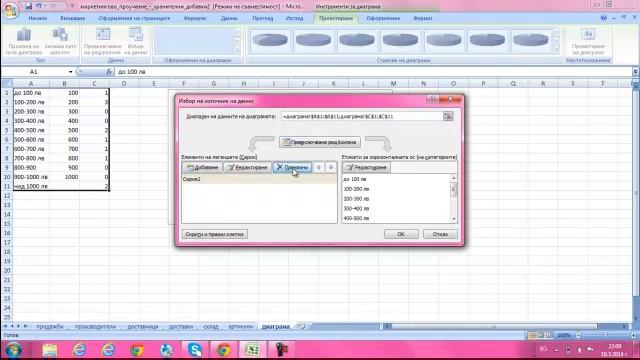The height and width of the screenshot is (360, 640).
Task: Click OK in the data source dialog
Action: click(401, 234)
